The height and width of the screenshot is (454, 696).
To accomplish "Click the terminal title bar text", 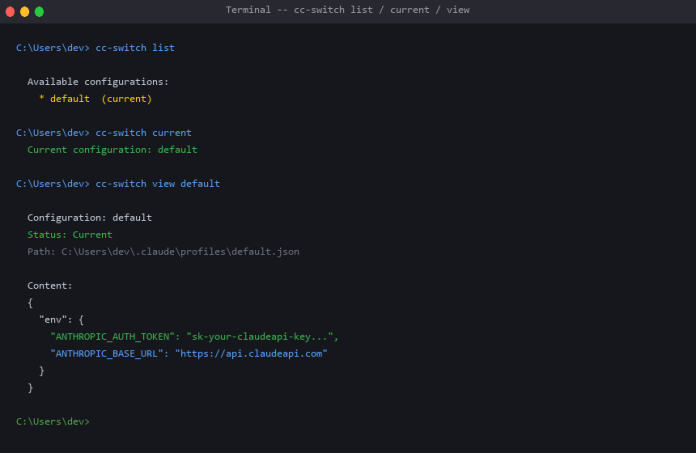I will pyautogui.click(x=348, y=10).
